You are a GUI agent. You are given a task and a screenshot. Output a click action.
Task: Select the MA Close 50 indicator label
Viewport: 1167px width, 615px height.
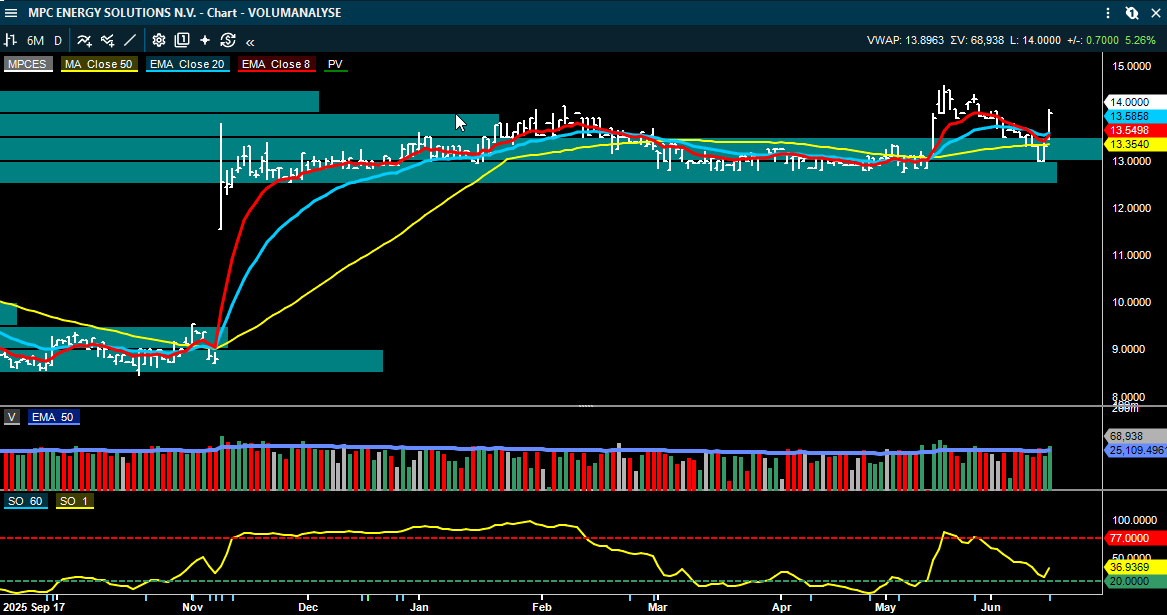point(98,64)
